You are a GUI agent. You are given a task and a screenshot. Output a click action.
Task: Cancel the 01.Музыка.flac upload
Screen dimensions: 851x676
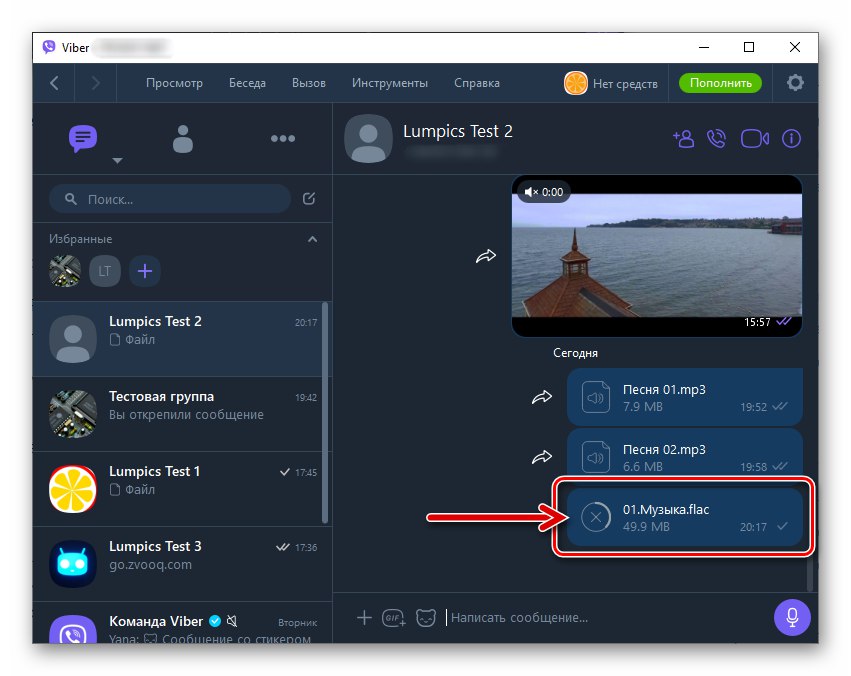point(595,517)
